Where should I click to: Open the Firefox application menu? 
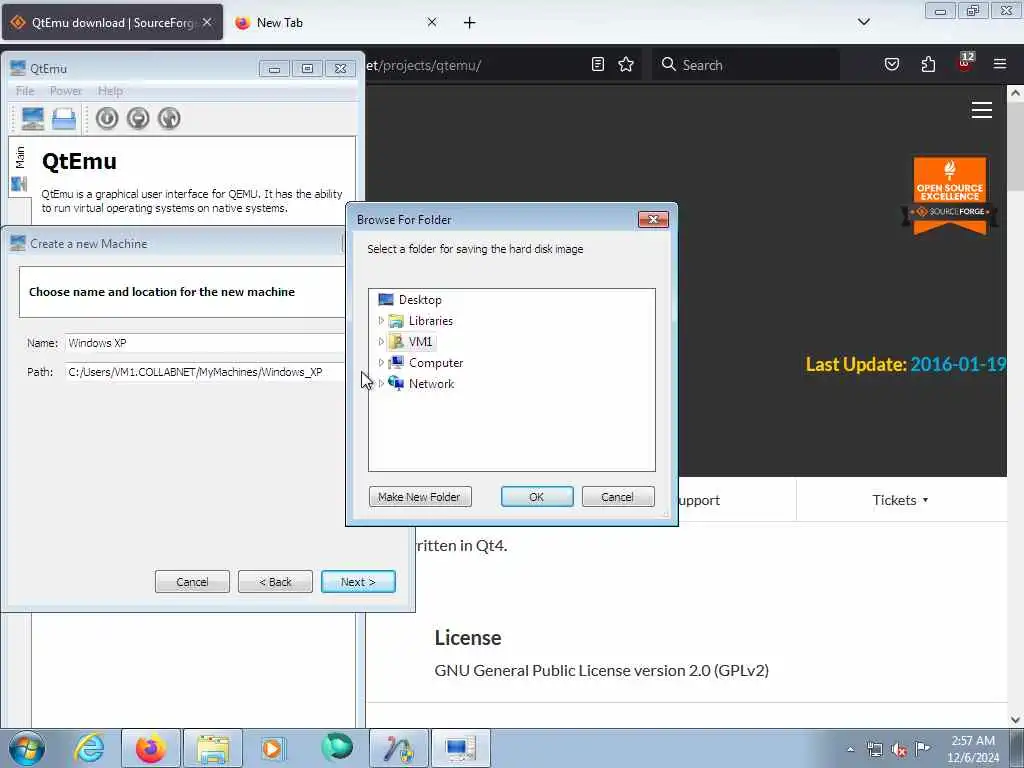[1000, 64]
